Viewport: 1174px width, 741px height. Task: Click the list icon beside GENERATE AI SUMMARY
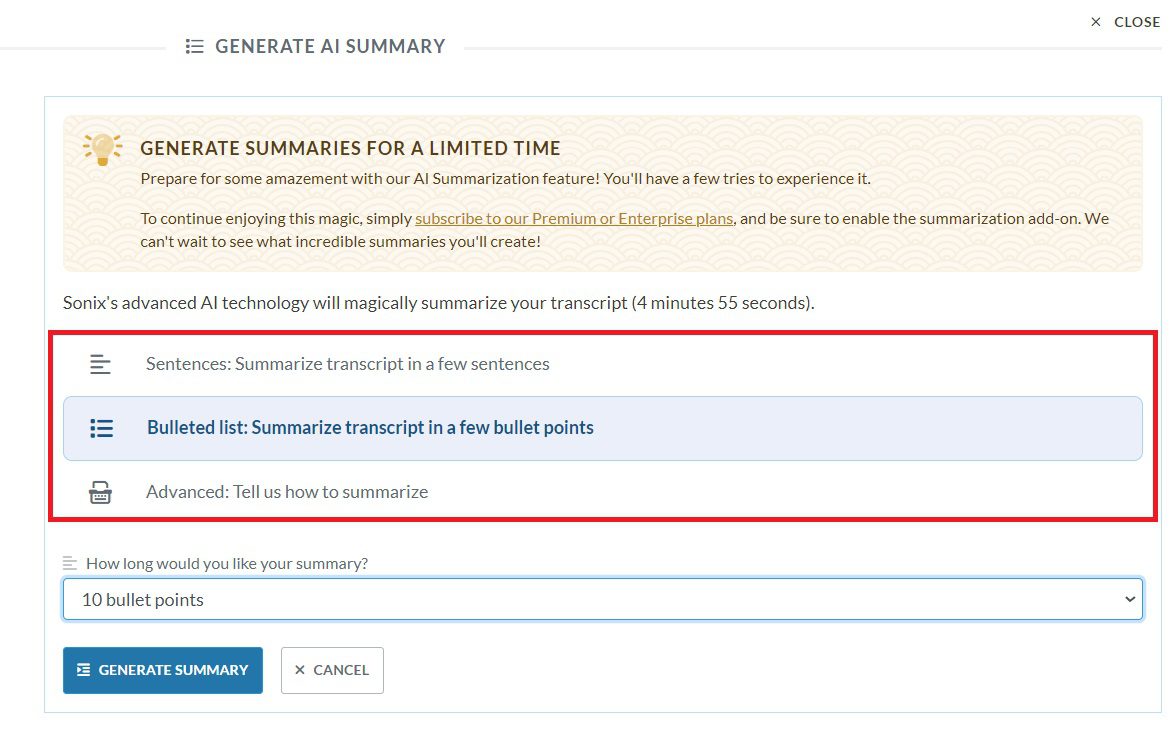[x=193, y=45]
